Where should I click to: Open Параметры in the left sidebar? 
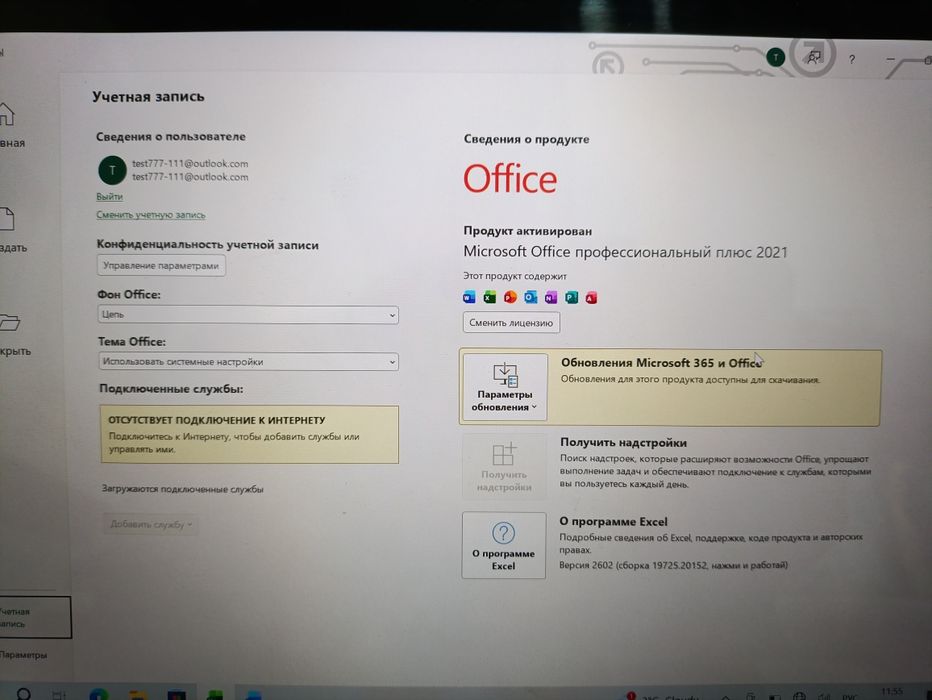pos(24,655)
